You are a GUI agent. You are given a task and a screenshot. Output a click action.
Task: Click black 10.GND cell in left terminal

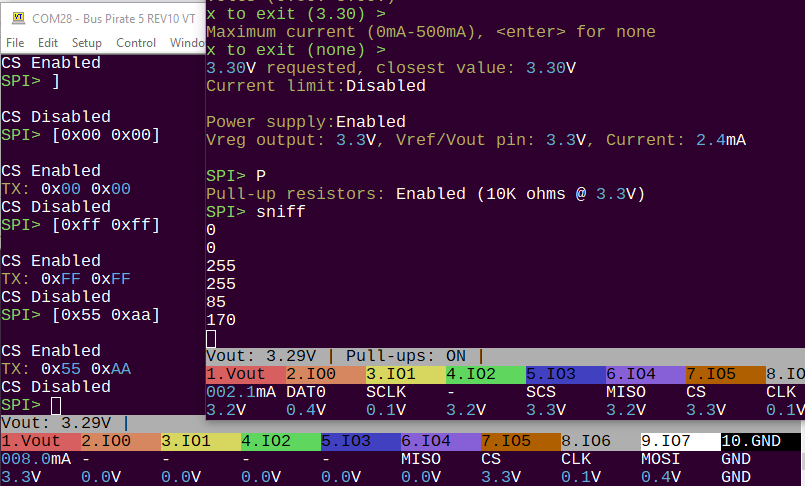click(x=761, y=441)
